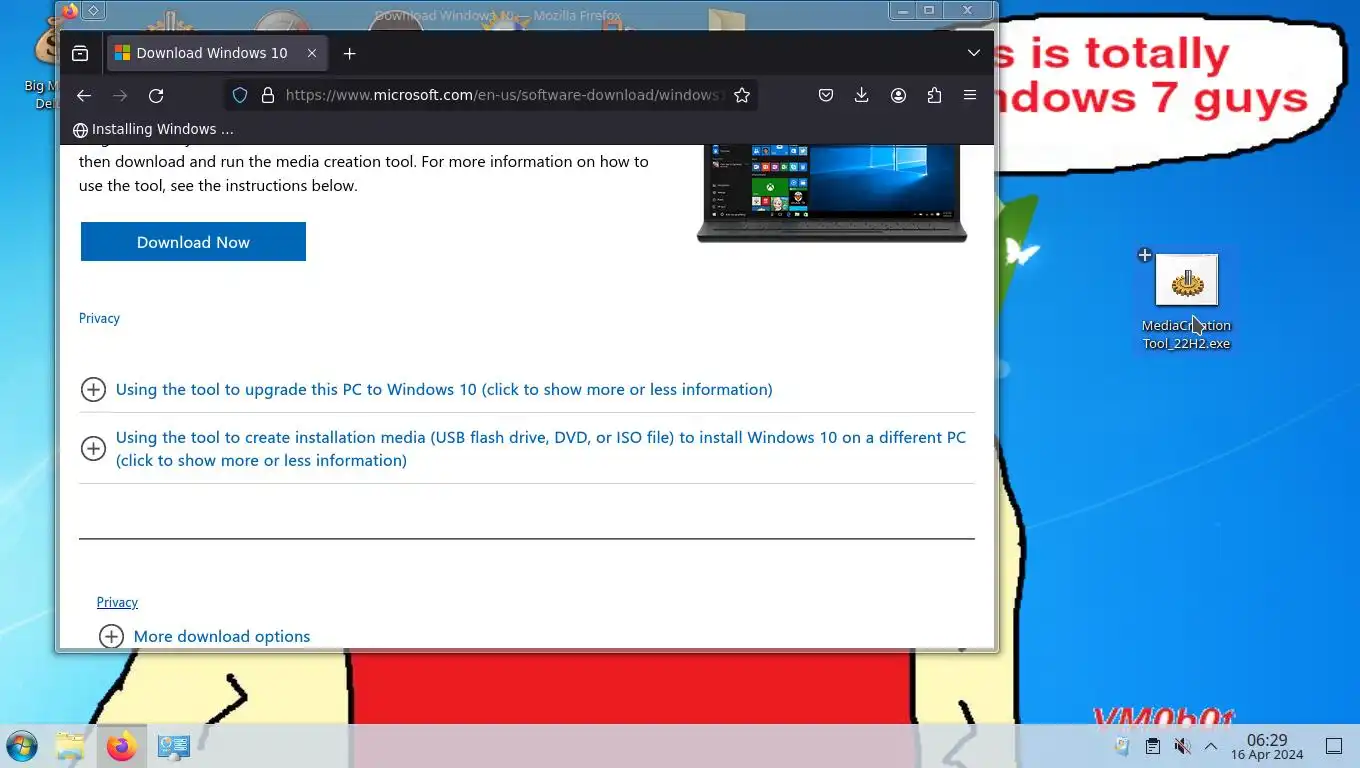Go forward one page in Firefox
The height and width of the screenshot is (768, 1360).
click(120, 95)
